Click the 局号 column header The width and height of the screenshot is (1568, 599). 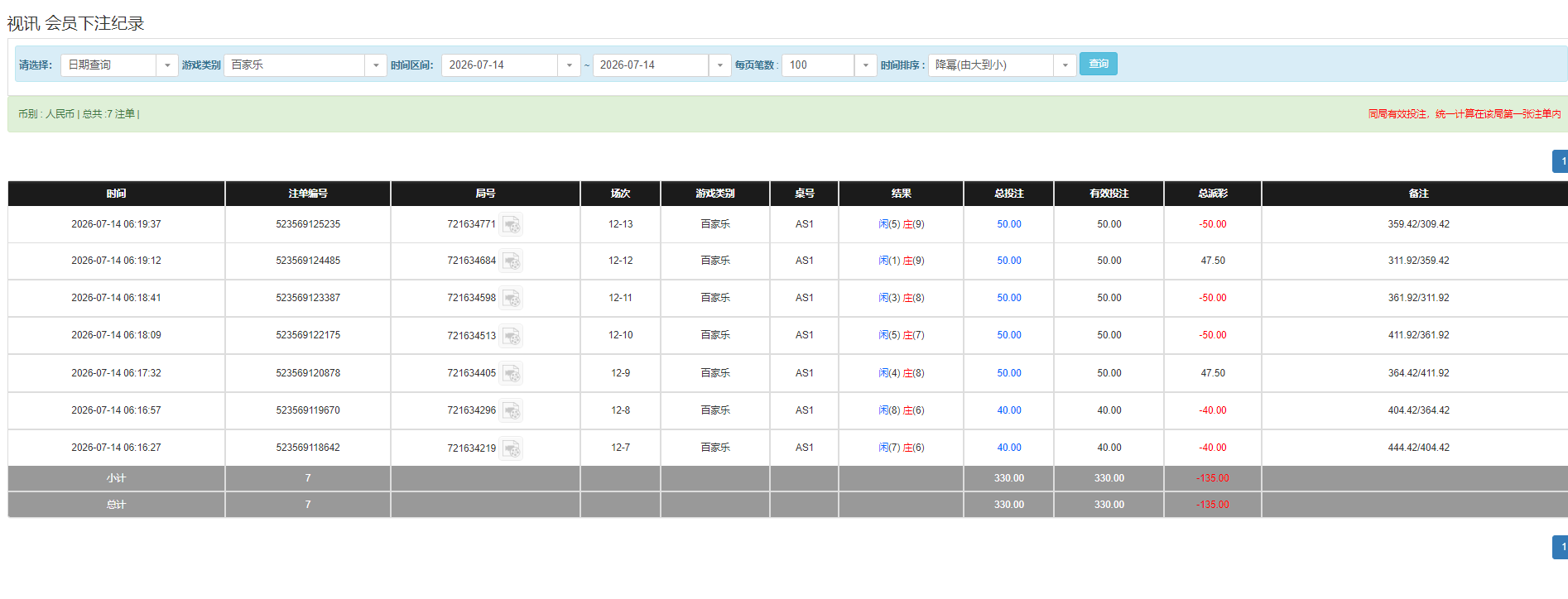point(485,194)
